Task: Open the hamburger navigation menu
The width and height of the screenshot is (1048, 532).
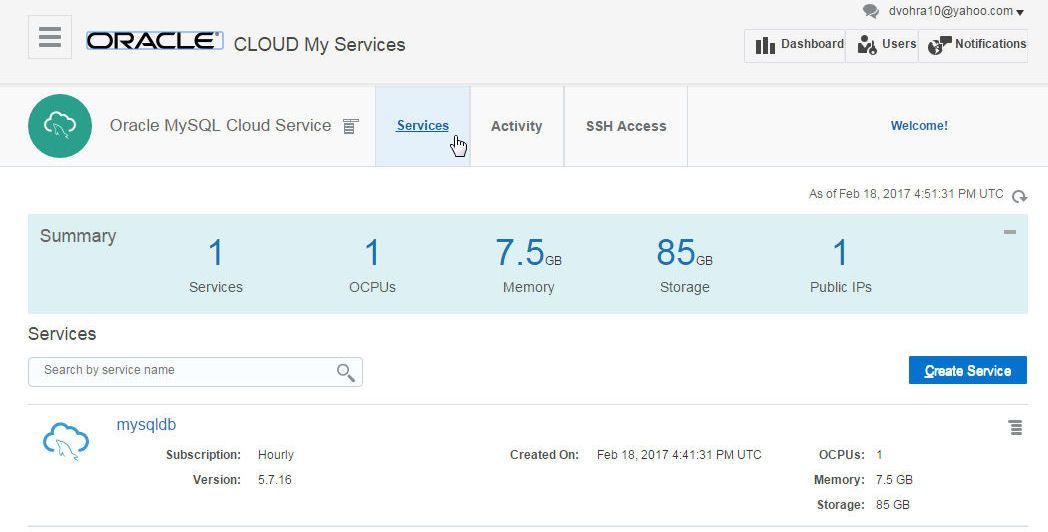Action: click(x=50, y=37)
